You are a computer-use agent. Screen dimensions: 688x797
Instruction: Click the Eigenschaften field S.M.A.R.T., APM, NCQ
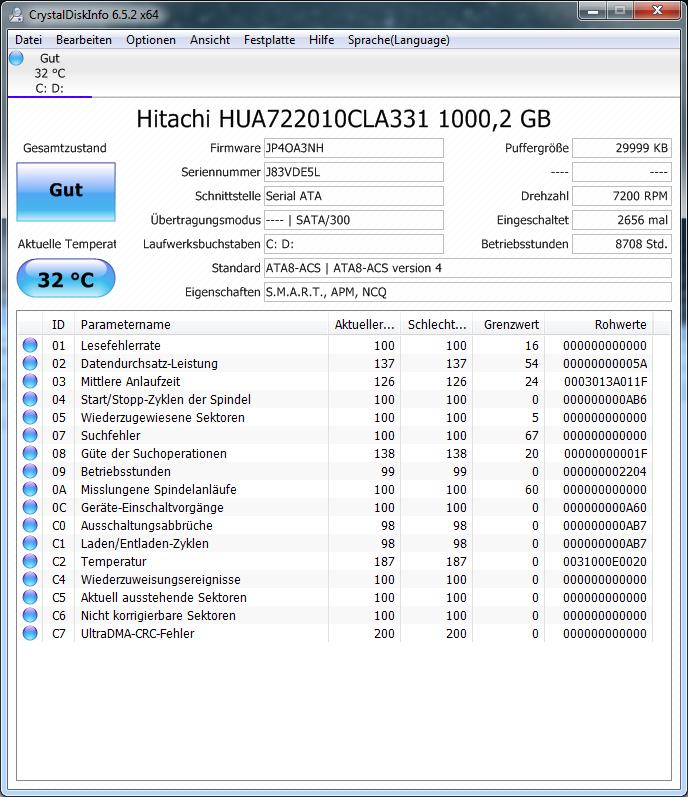click(467, 292)
